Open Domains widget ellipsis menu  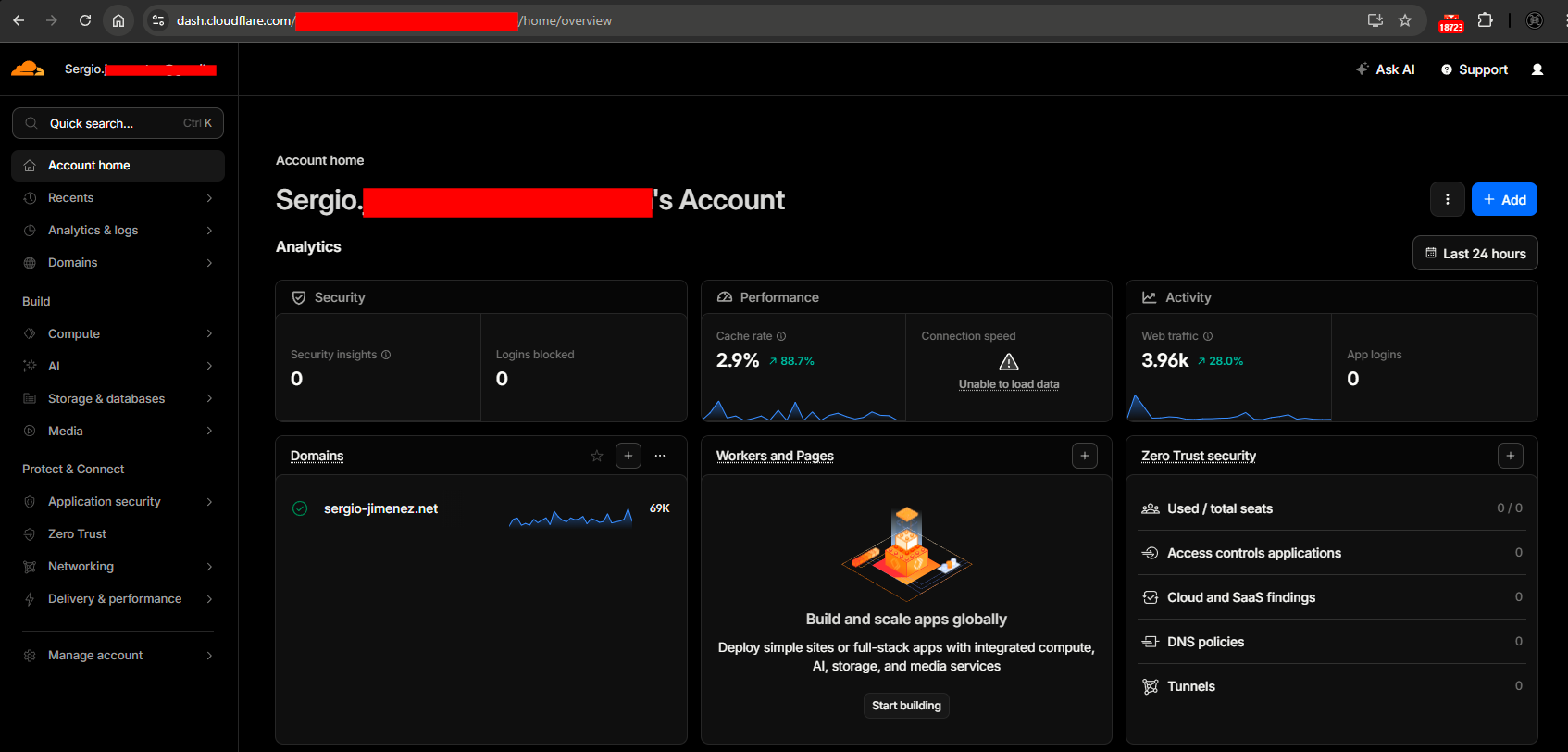(660, 456)
